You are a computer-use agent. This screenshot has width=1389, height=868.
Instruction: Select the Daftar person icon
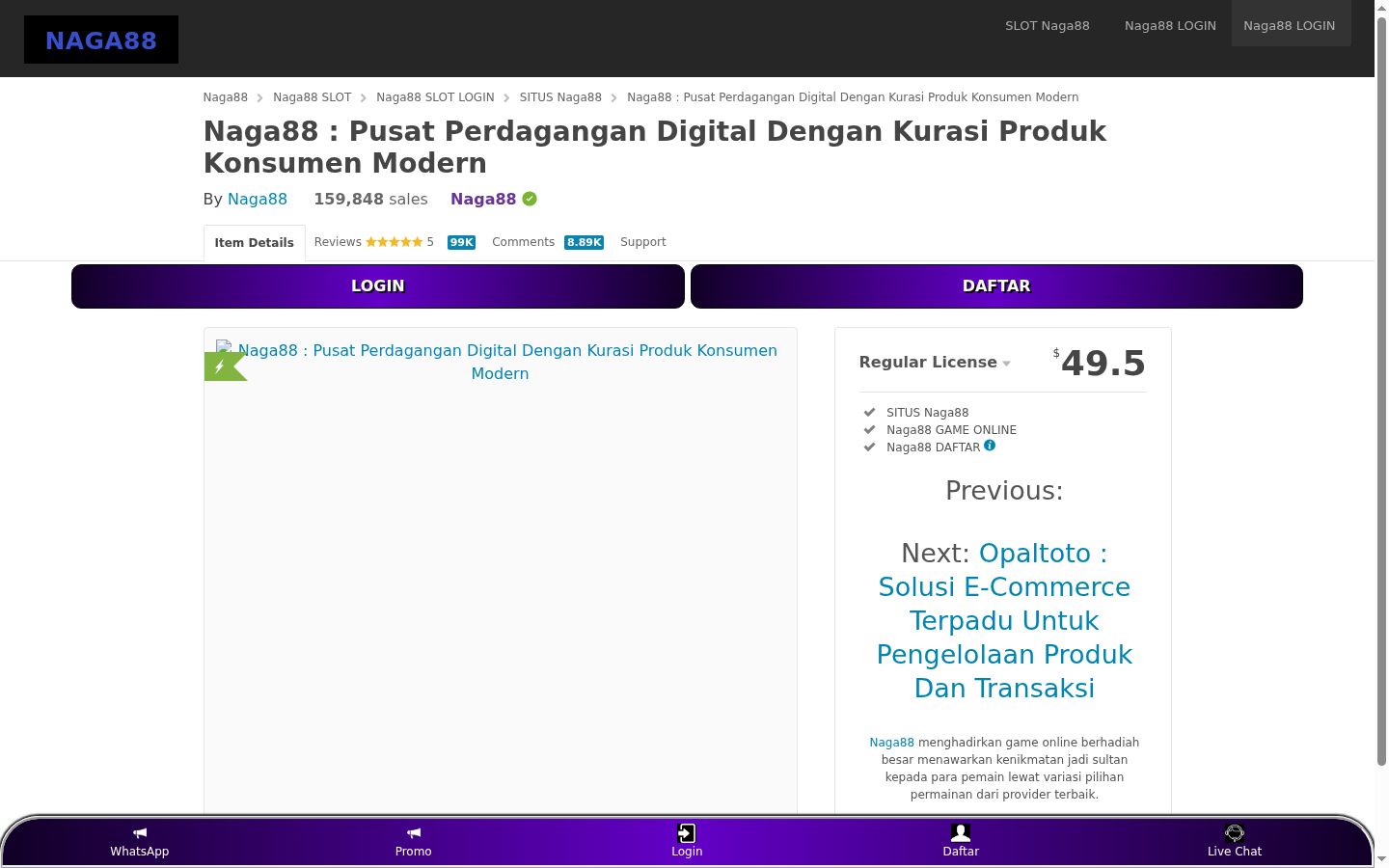pyautogui.click(x=961, y=833)
